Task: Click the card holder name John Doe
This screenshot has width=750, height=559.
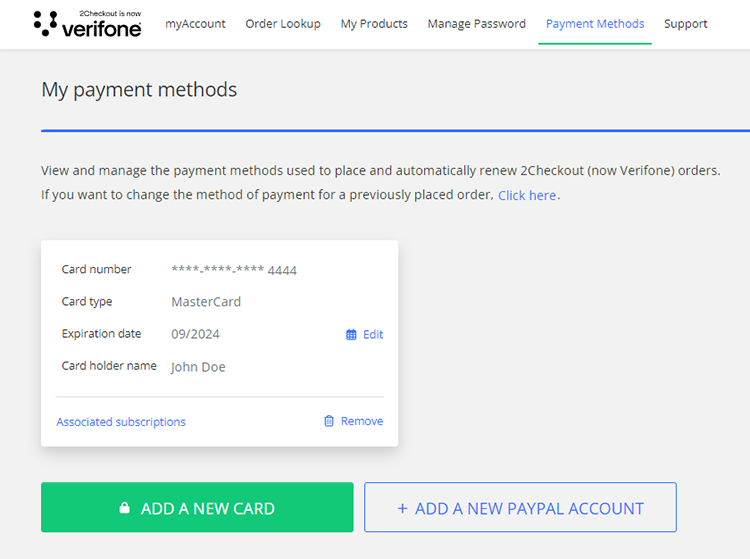Action: (198, 367)
